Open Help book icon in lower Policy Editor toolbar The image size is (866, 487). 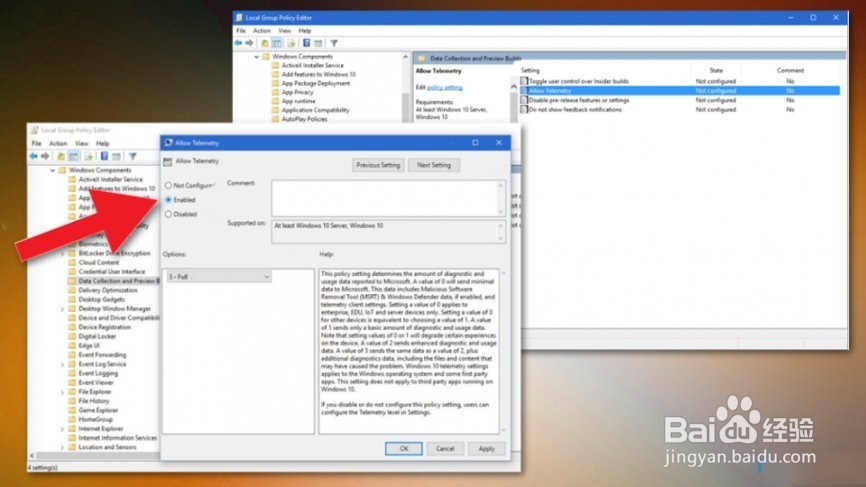point(104,156)
